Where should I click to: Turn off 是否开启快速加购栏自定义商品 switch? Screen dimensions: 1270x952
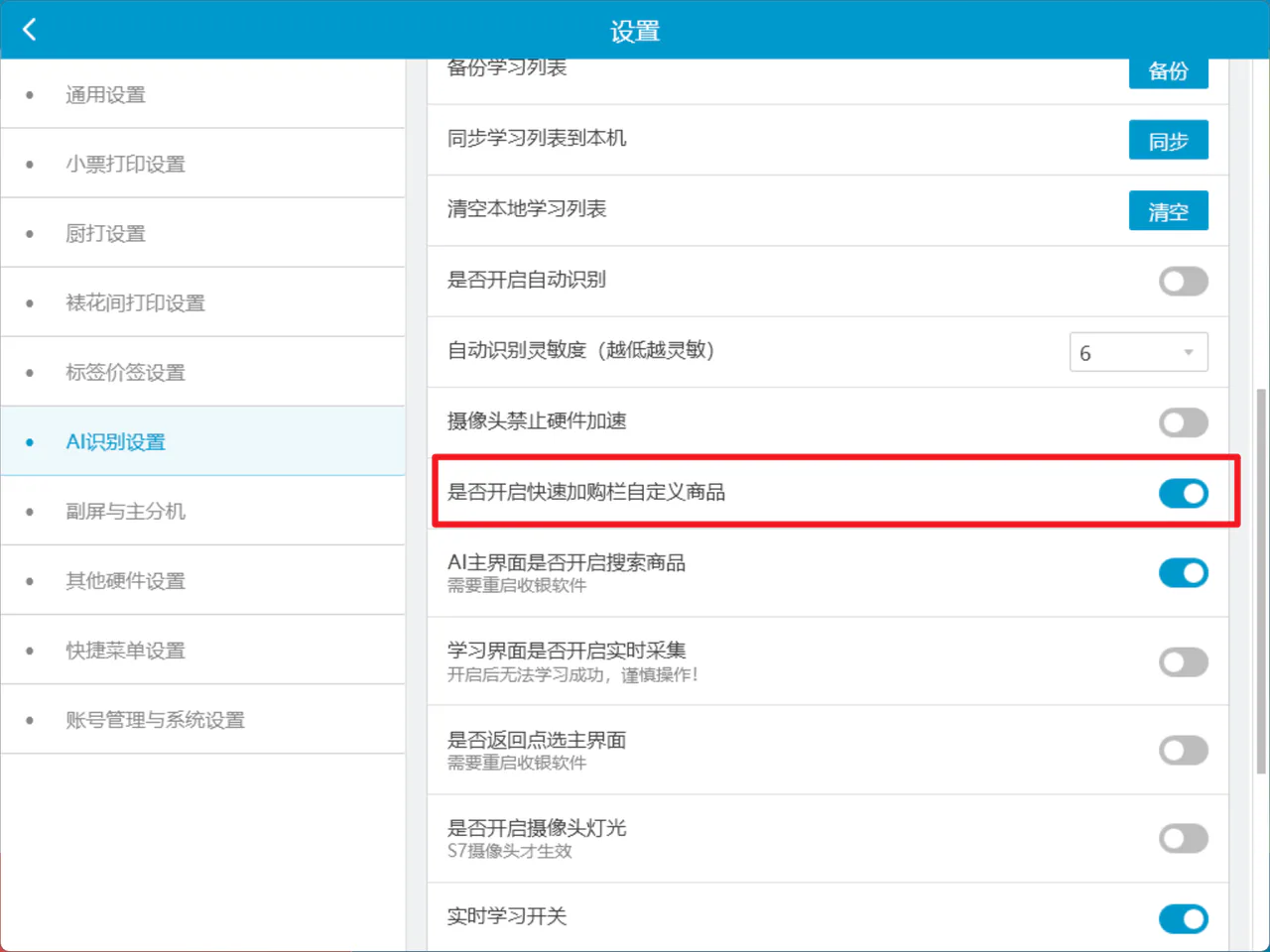click(1184, 493)
